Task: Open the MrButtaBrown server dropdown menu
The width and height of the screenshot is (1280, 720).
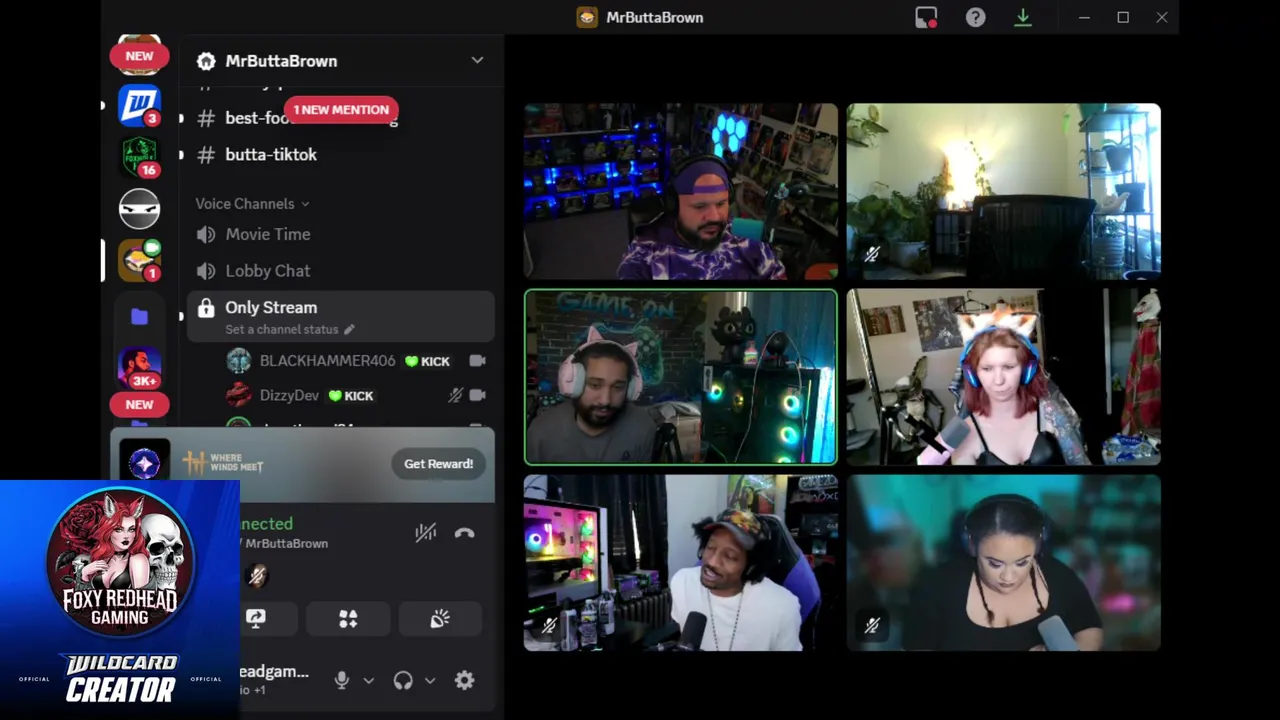Action: click(x=477, y=60)
